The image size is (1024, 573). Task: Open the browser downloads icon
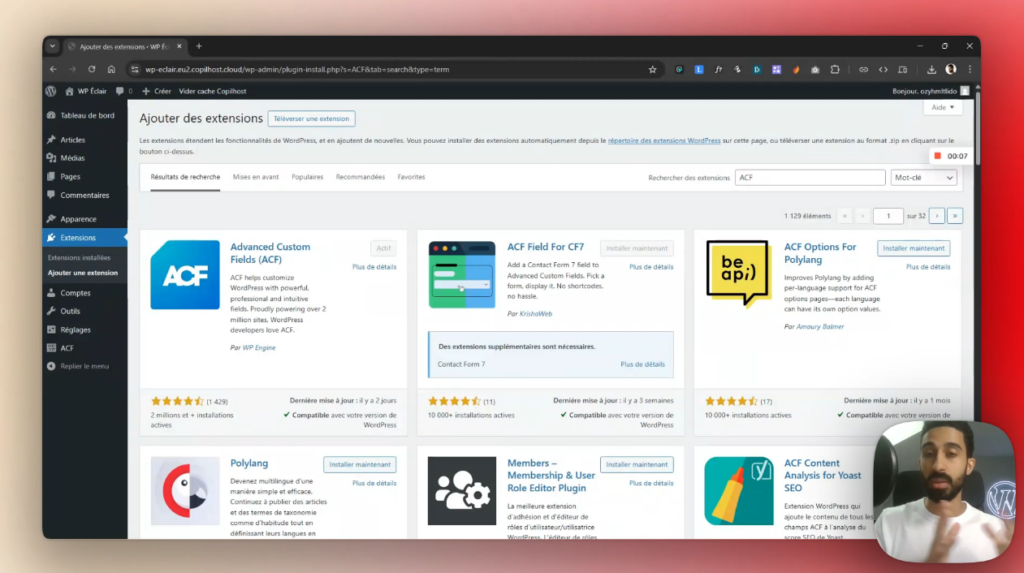(931, 69)
